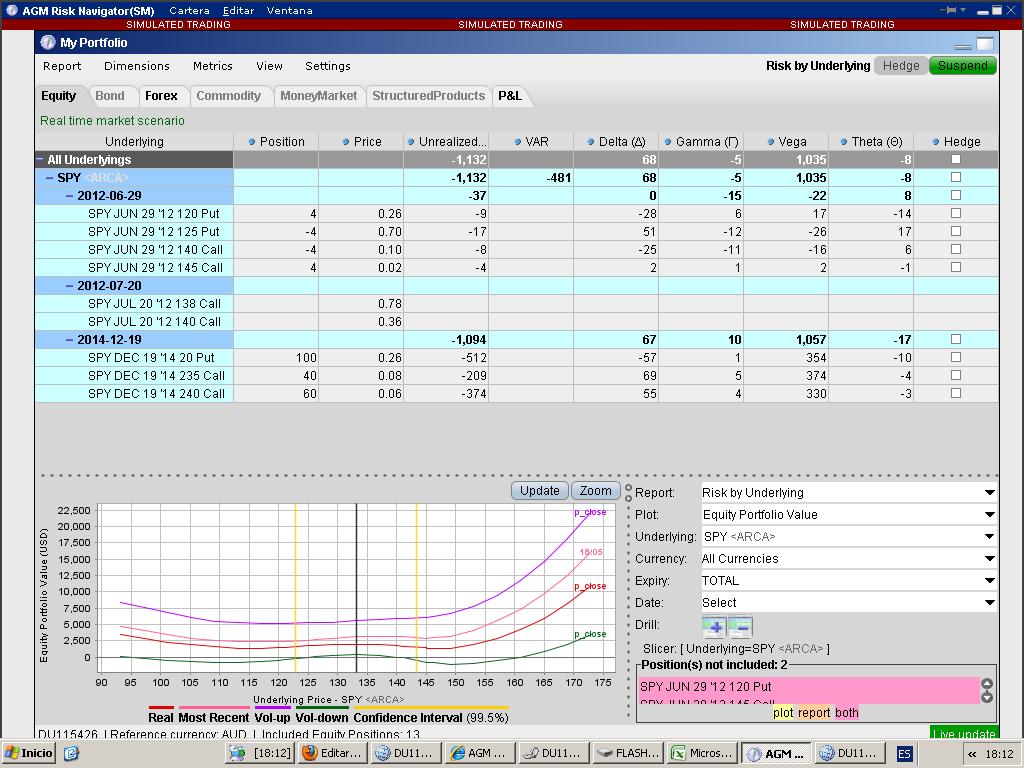Screen dimensions: 1024x768
Task: Tick the Hedge checkbox for All Underlyings
Action: point(955,159)
